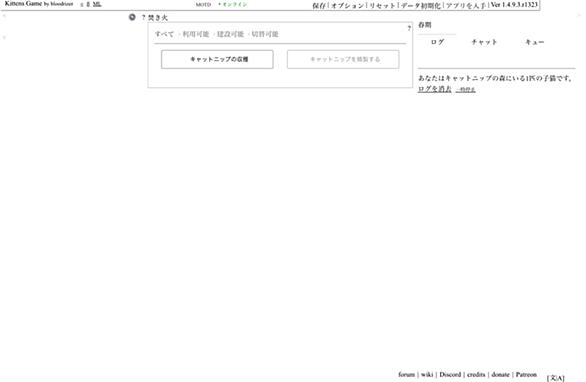Select the 利用可能 building filter
The height and width of the screenshot is (382, 586).
pos(195,34)
